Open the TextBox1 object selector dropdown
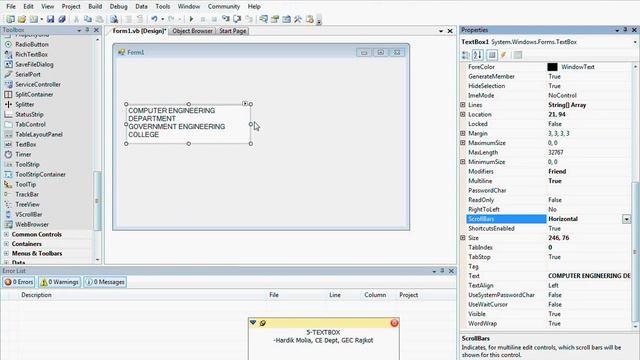Screen dimensions: 640x360 pyautogui.click(x=635, y=42)
